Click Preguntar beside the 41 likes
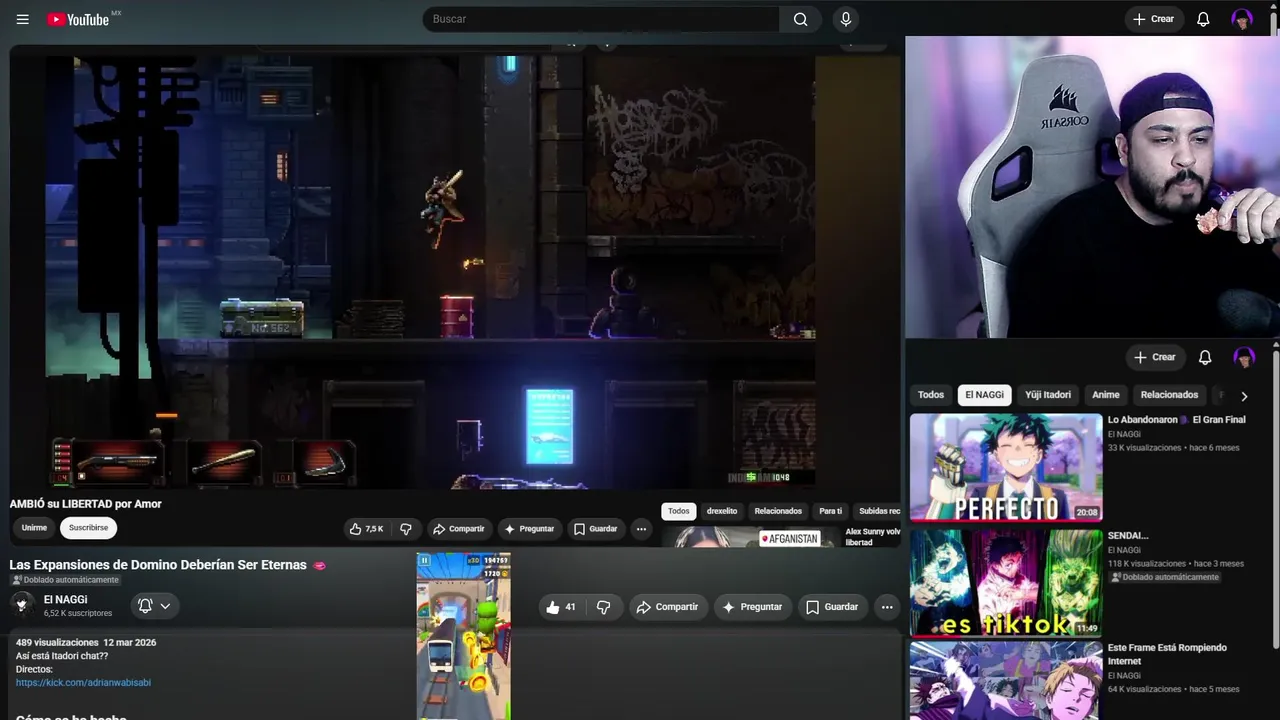The height and width of the screenshot is (720, 1280). [752, 607]
